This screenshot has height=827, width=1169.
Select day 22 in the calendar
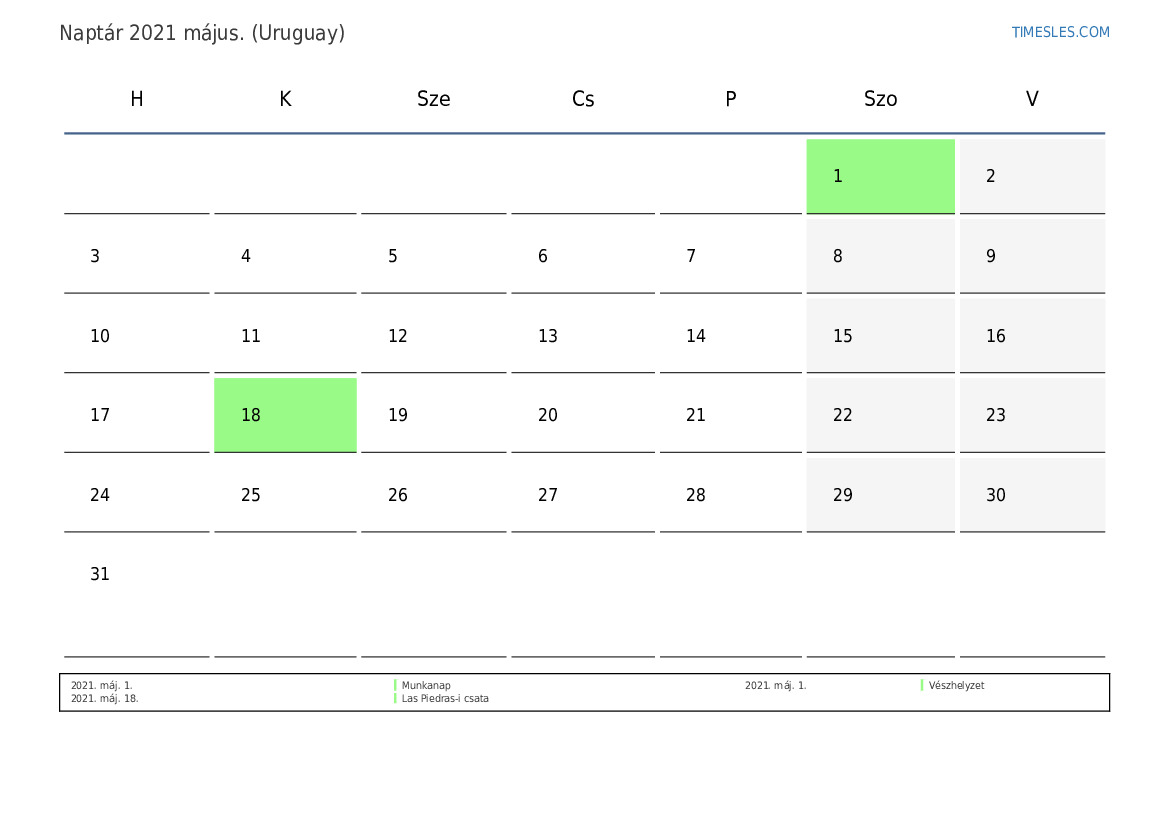(x=880, y=415)
